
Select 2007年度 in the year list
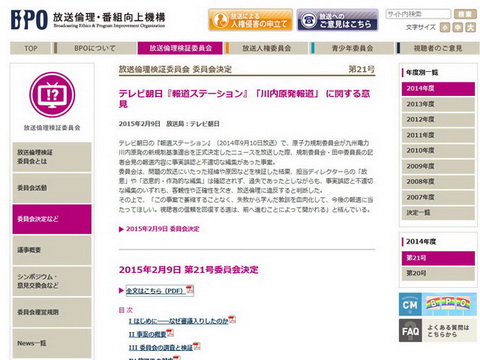[438, 197]
